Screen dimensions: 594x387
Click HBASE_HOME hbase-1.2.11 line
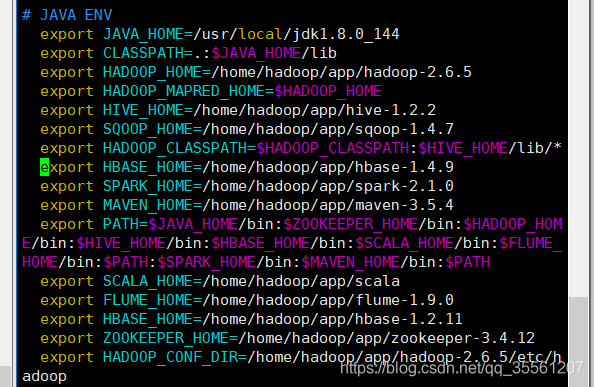click(x=251, y=319)
